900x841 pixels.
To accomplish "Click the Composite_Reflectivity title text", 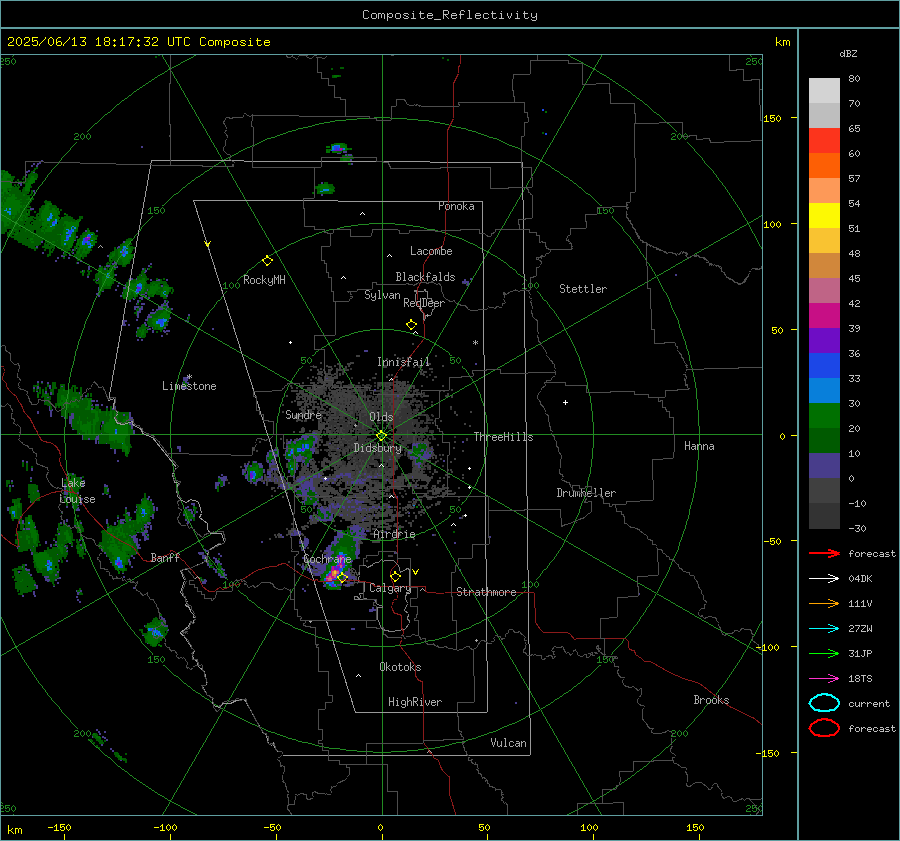I will 449,15.
